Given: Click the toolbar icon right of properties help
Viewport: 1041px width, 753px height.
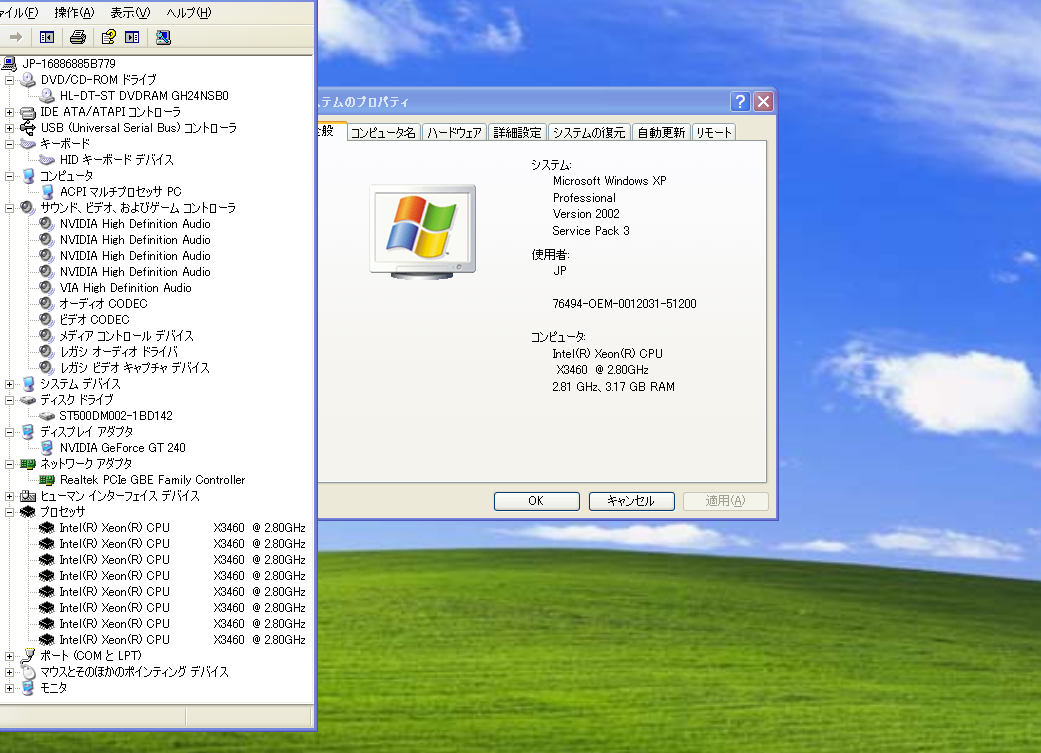Looking at the screenshot, I should point(132,37).
